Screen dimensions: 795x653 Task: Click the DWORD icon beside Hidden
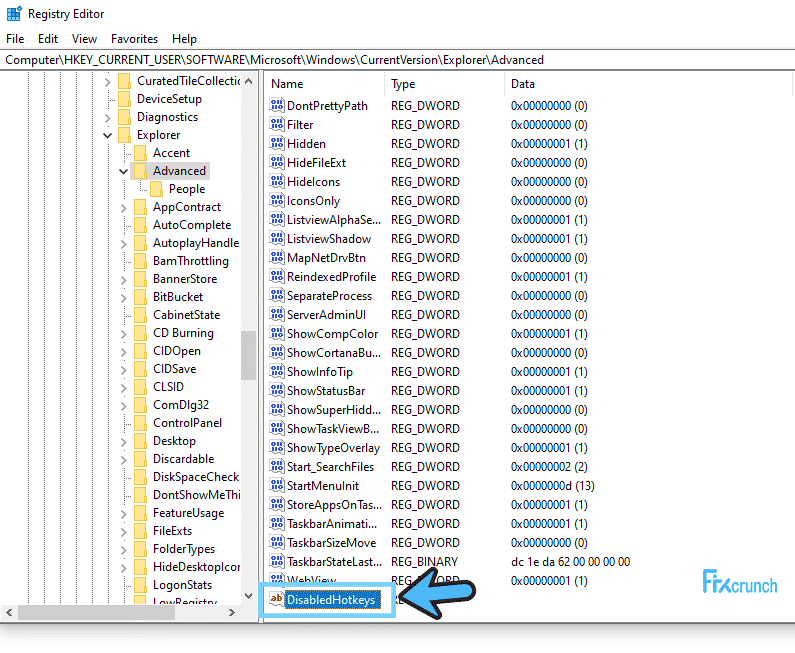pyautogui.click(x=277, y=143)
